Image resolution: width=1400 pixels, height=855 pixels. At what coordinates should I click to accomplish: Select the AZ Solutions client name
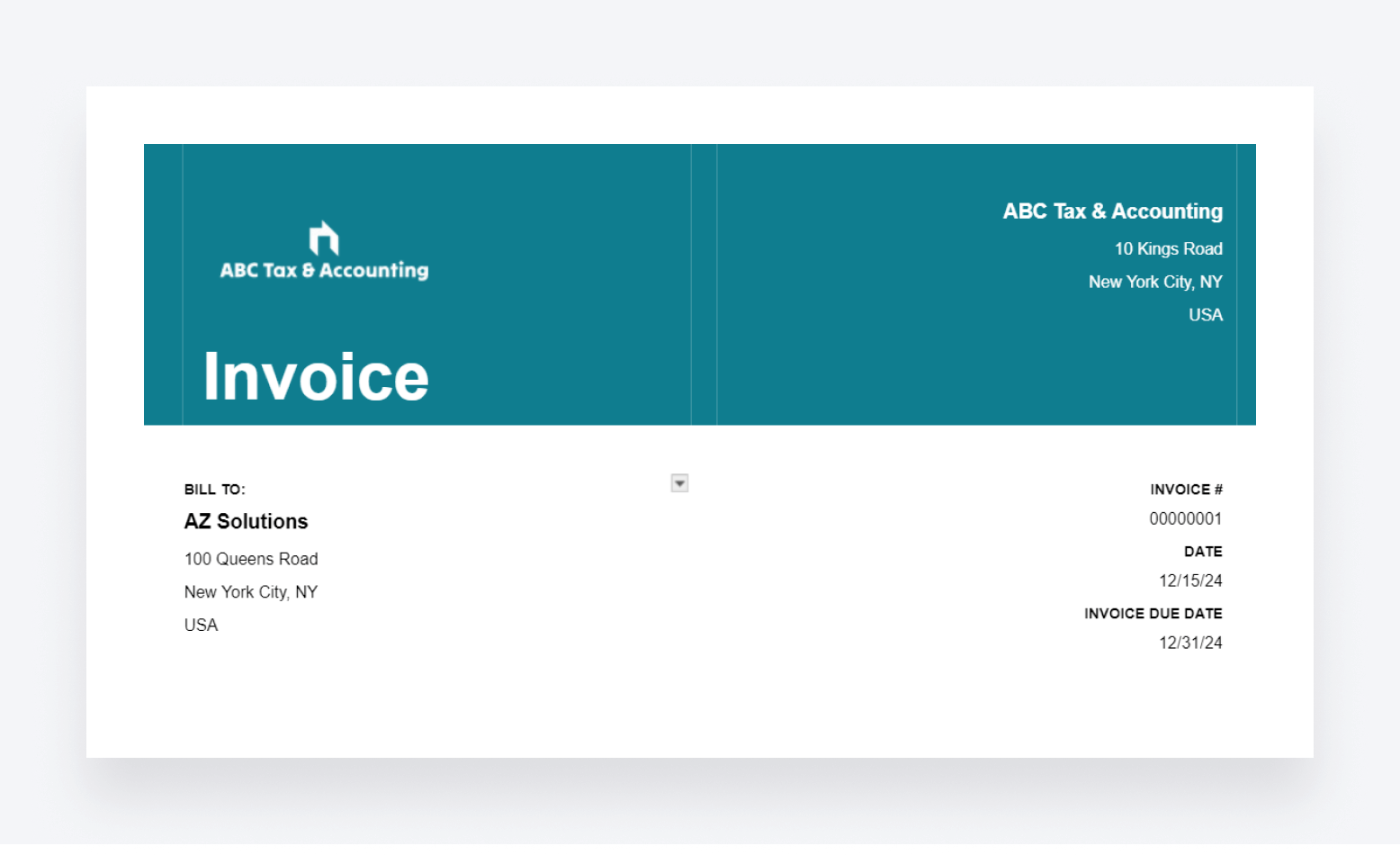click(x=246, y=521)
